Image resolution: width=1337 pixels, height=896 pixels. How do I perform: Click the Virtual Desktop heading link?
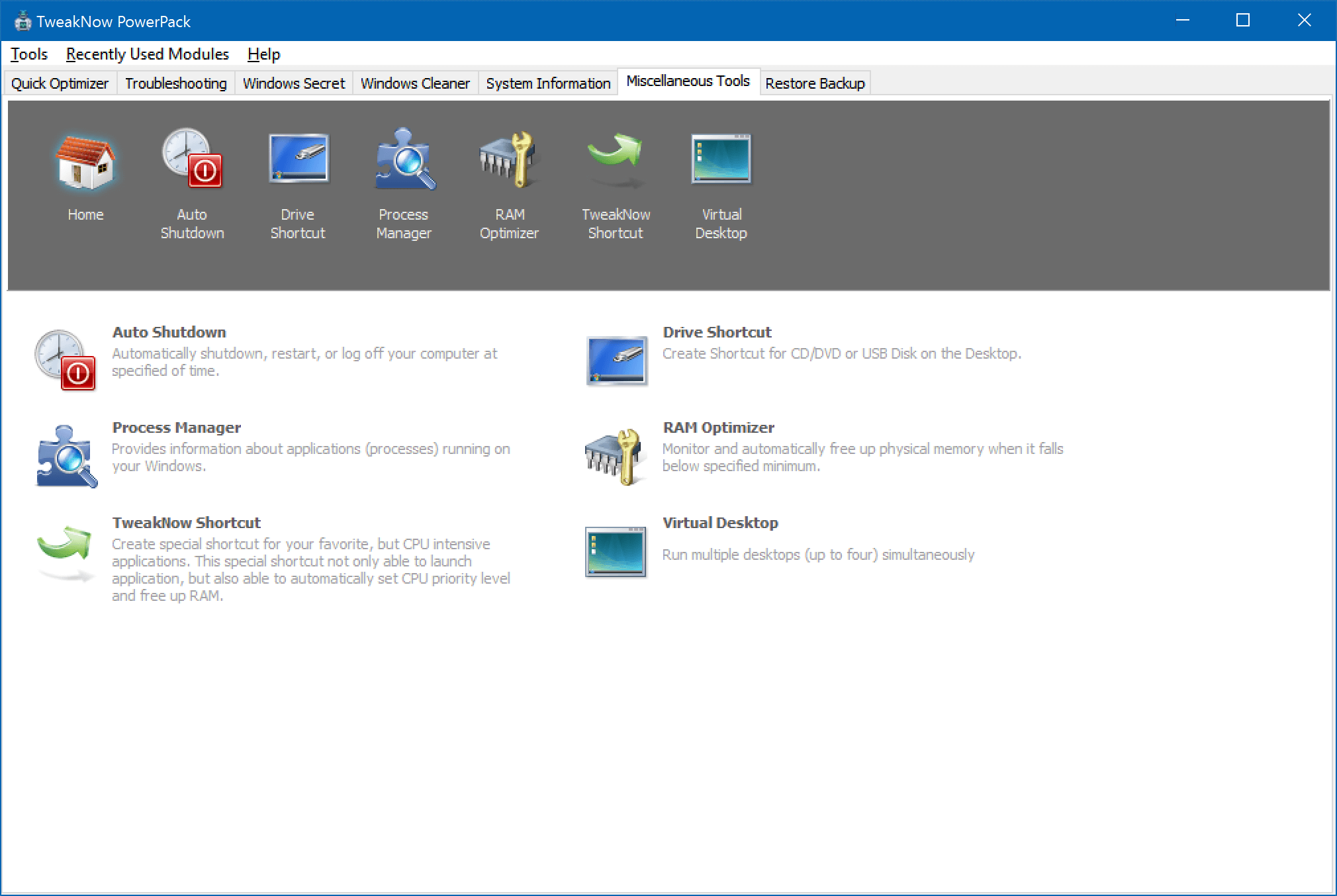(x=721, y=523)
